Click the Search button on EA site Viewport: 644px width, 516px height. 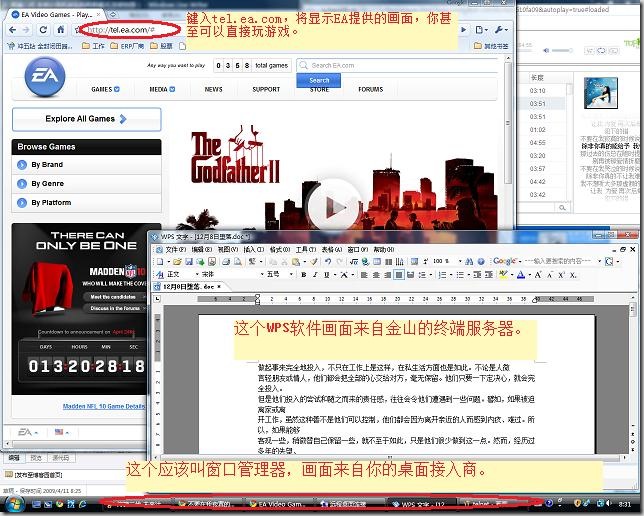319,80
